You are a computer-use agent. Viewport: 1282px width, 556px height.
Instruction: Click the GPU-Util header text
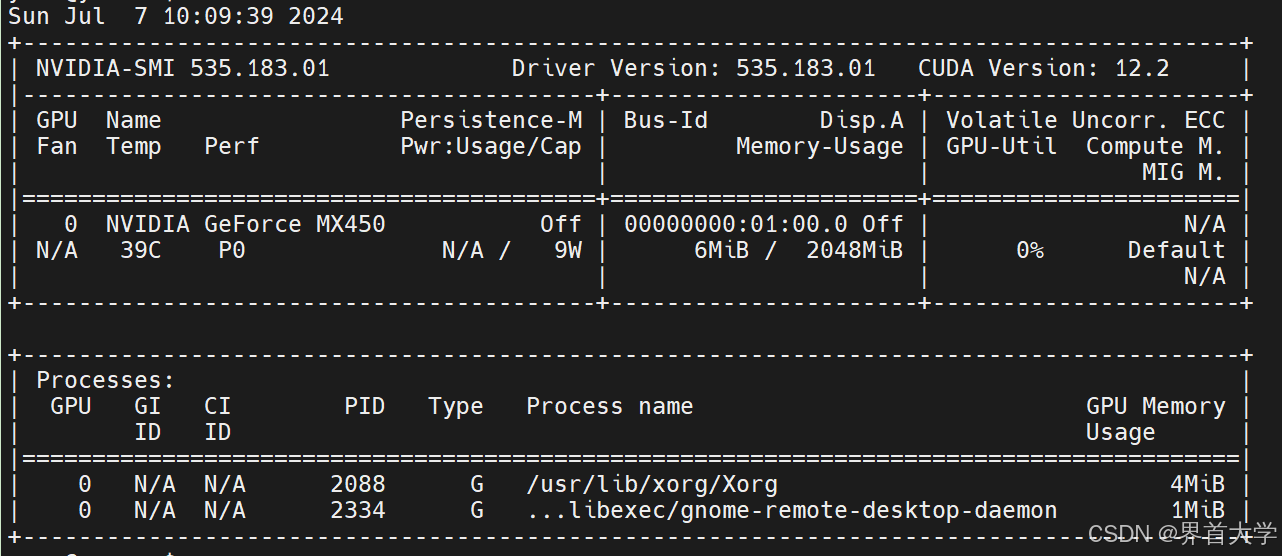pyautogui.click(x=1001, y=147)
